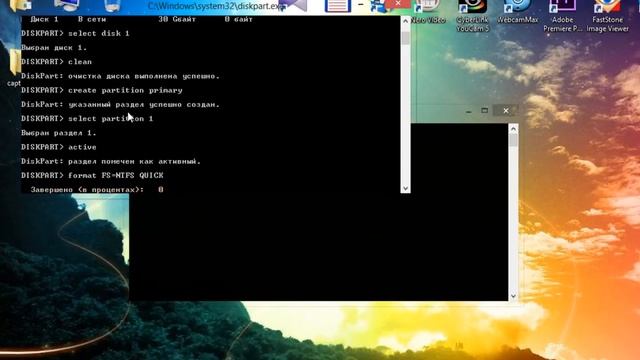
Task: Minimize the second console window
Action: 469,111
